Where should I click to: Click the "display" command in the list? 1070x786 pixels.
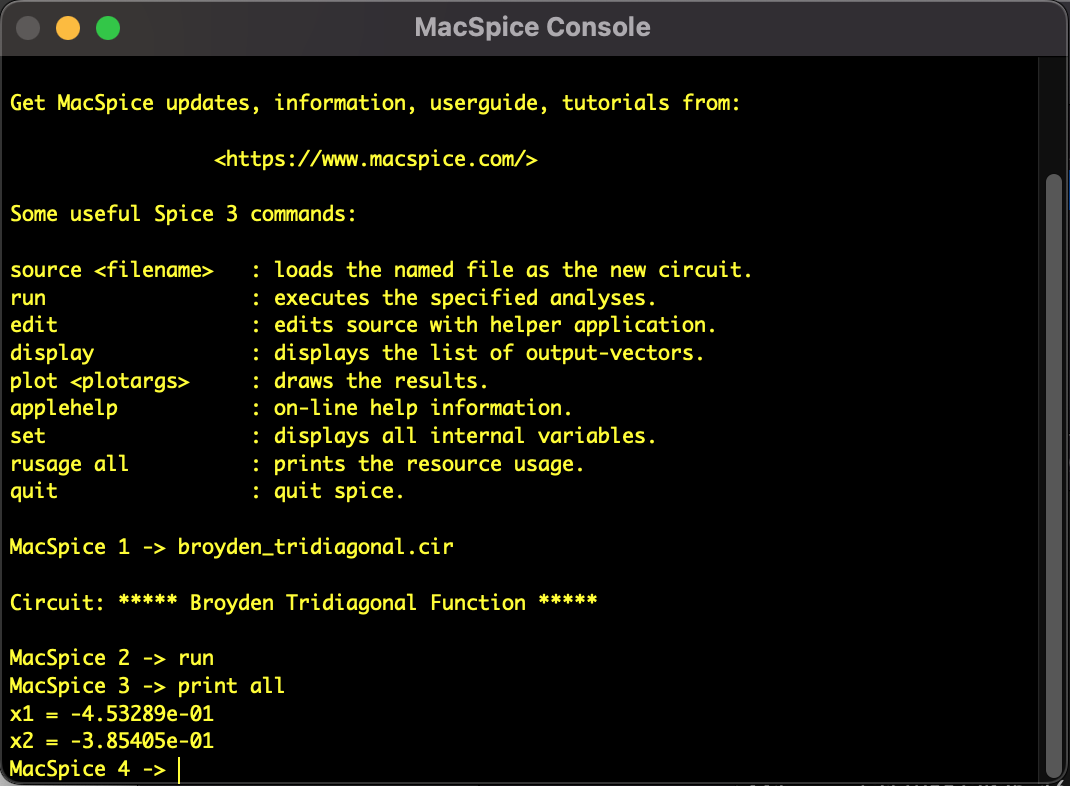pos(52,353)
